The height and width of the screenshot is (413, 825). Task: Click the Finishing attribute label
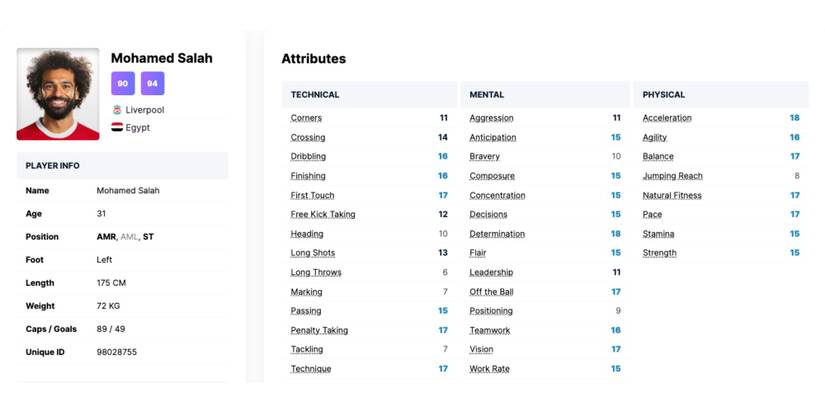(x=308, y=176)
